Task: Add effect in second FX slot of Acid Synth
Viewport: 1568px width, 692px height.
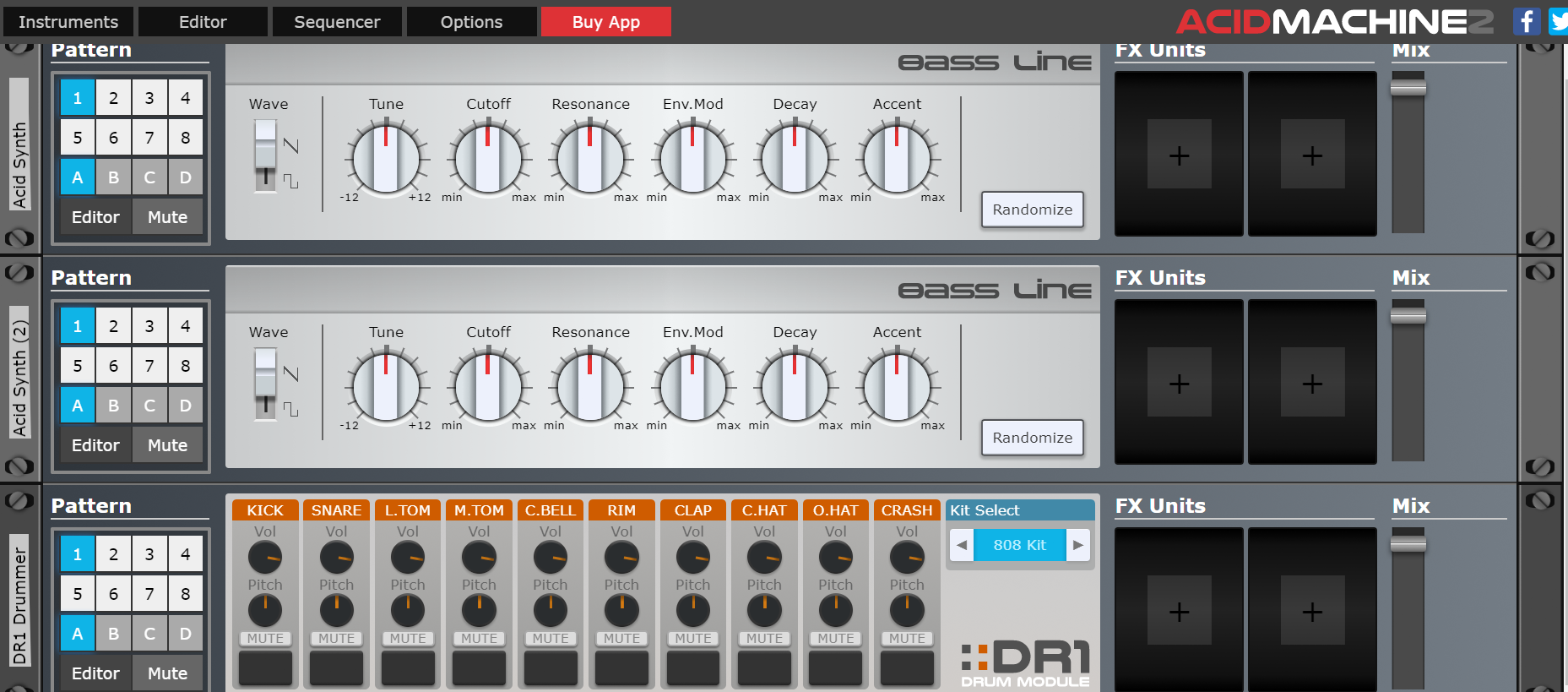Action: point(1312,154)
